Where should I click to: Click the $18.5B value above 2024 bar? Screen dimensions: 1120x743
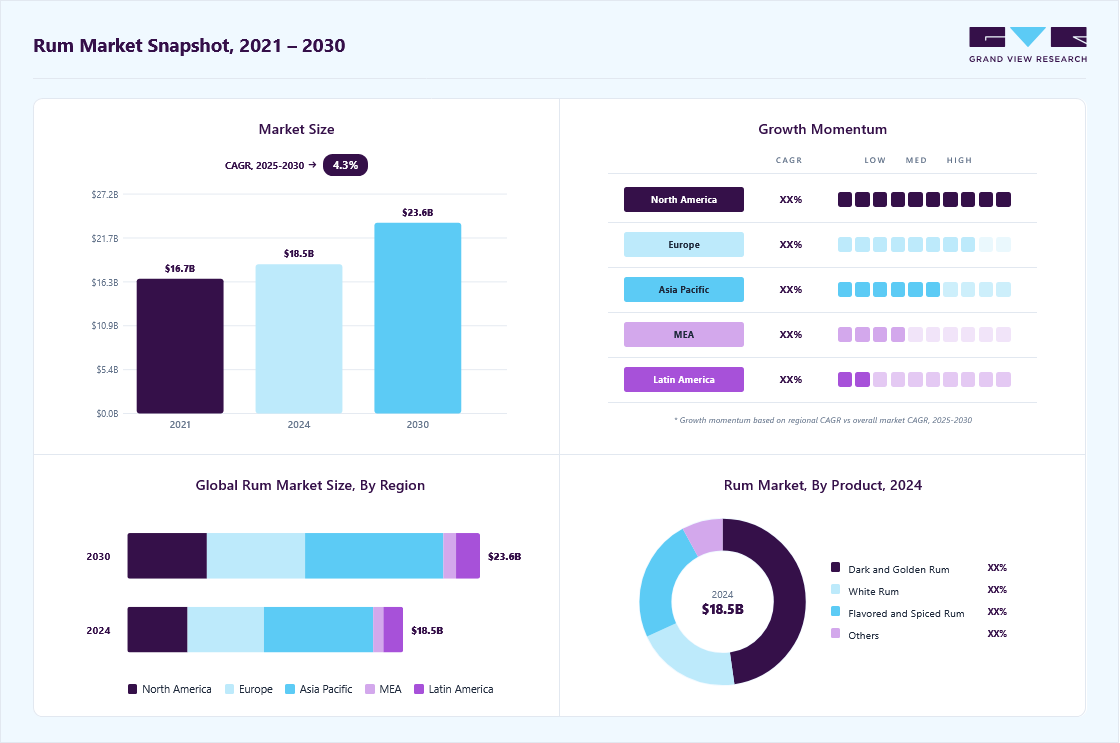[x=299, y=254]
